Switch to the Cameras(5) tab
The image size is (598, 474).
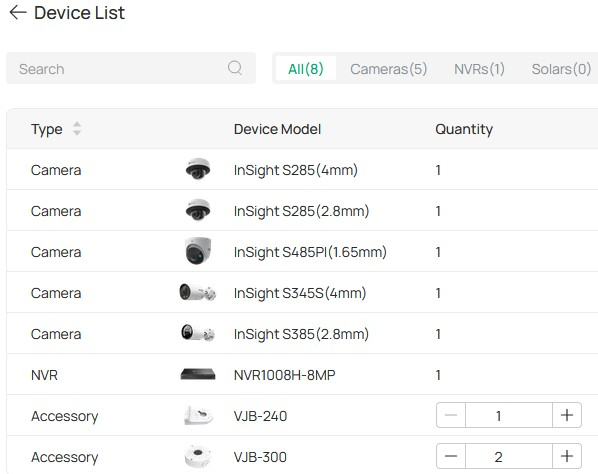point(389,69)
